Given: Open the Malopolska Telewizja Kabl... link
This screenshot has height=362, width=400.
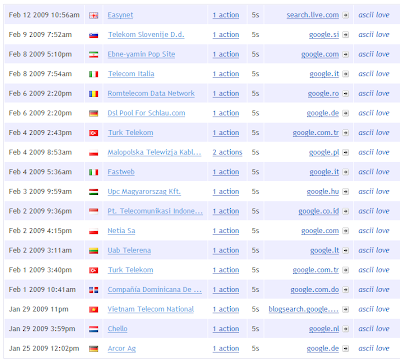Looking at the screenshot, I should [x=154, y=152].
